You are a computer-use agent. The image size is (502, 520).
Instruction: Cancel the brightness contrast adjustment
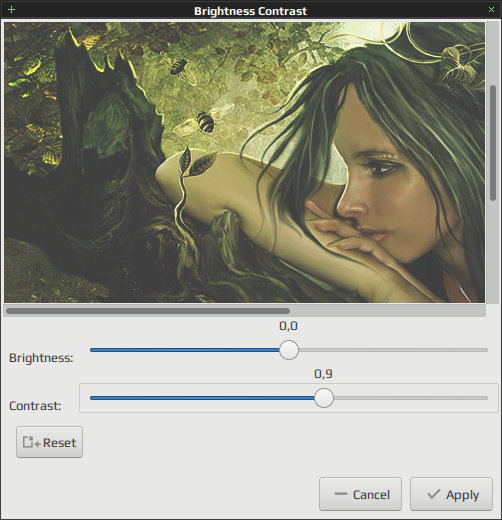tap(360, 494)
